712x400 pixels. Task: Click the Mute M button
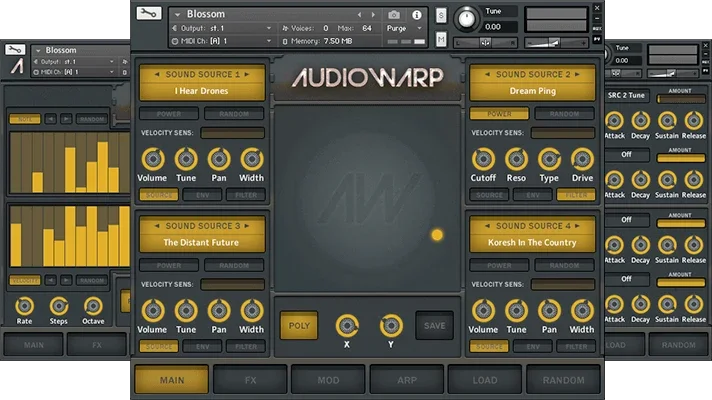[x=441, y=40]
